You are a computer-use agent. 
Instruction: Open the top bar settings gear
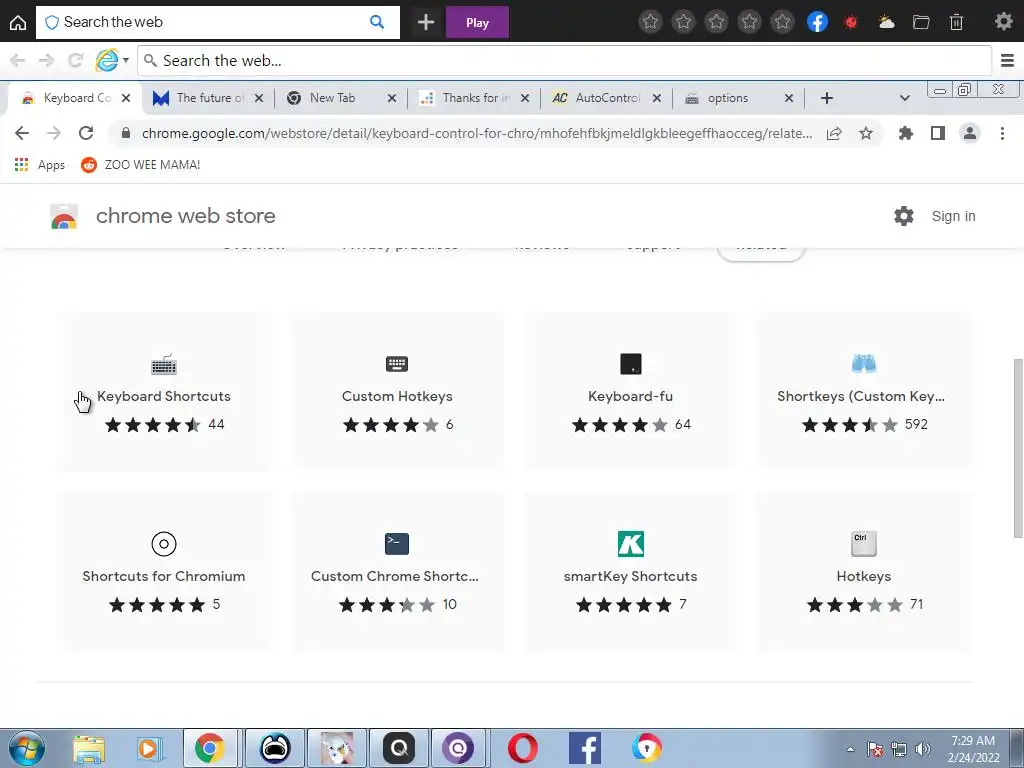pos(1003,22)
